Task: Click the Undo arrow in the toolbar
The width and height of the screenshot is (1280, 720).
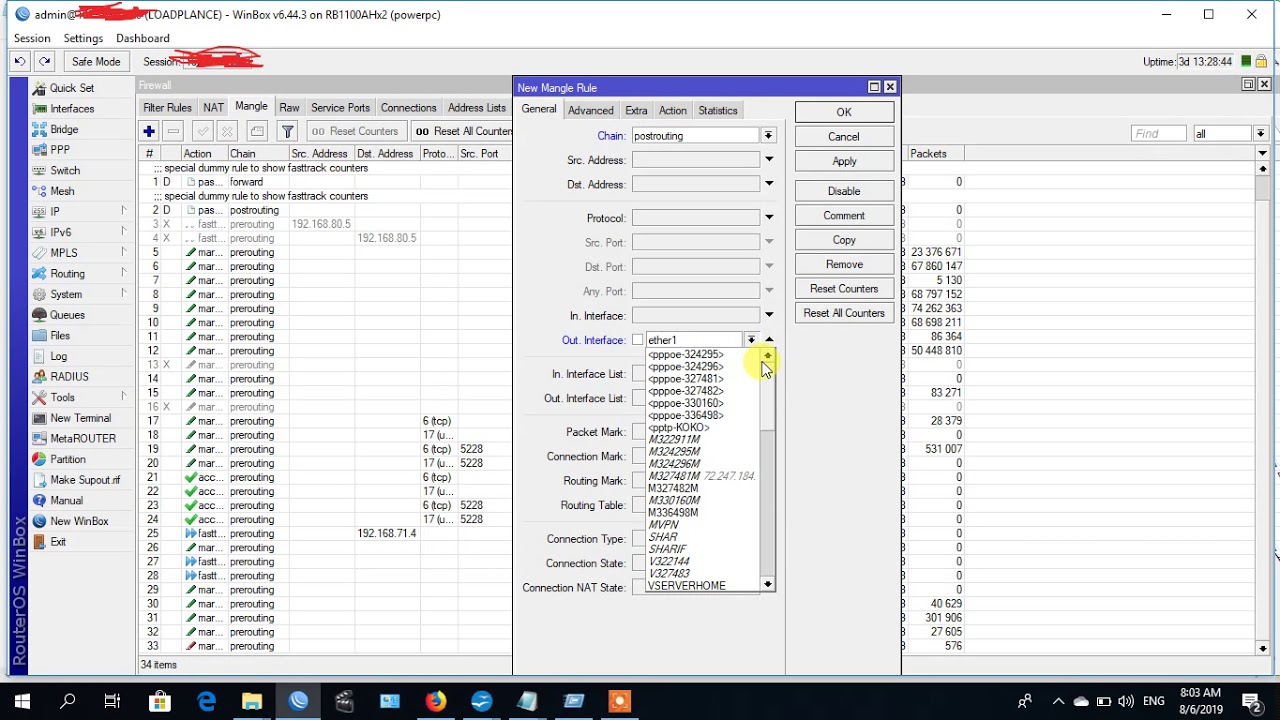Action: point(19,61)
